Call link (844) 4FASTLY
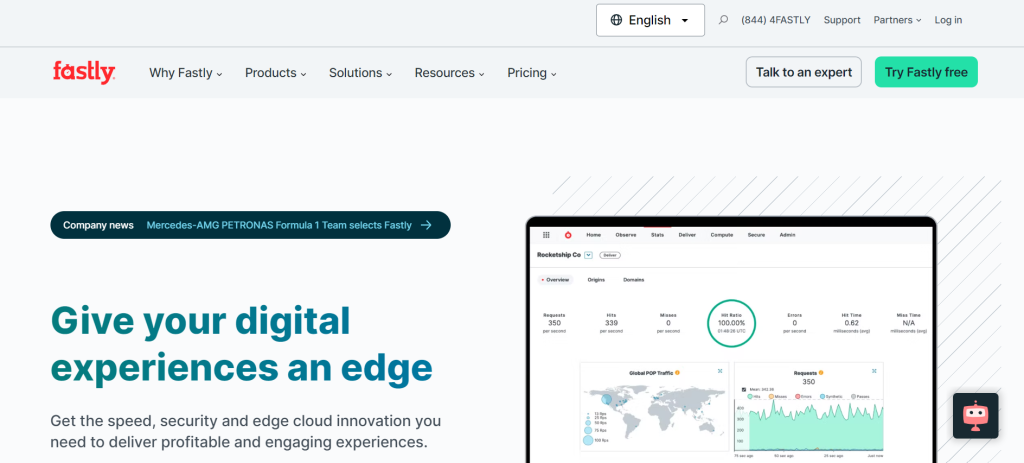 tap(776, 20)
